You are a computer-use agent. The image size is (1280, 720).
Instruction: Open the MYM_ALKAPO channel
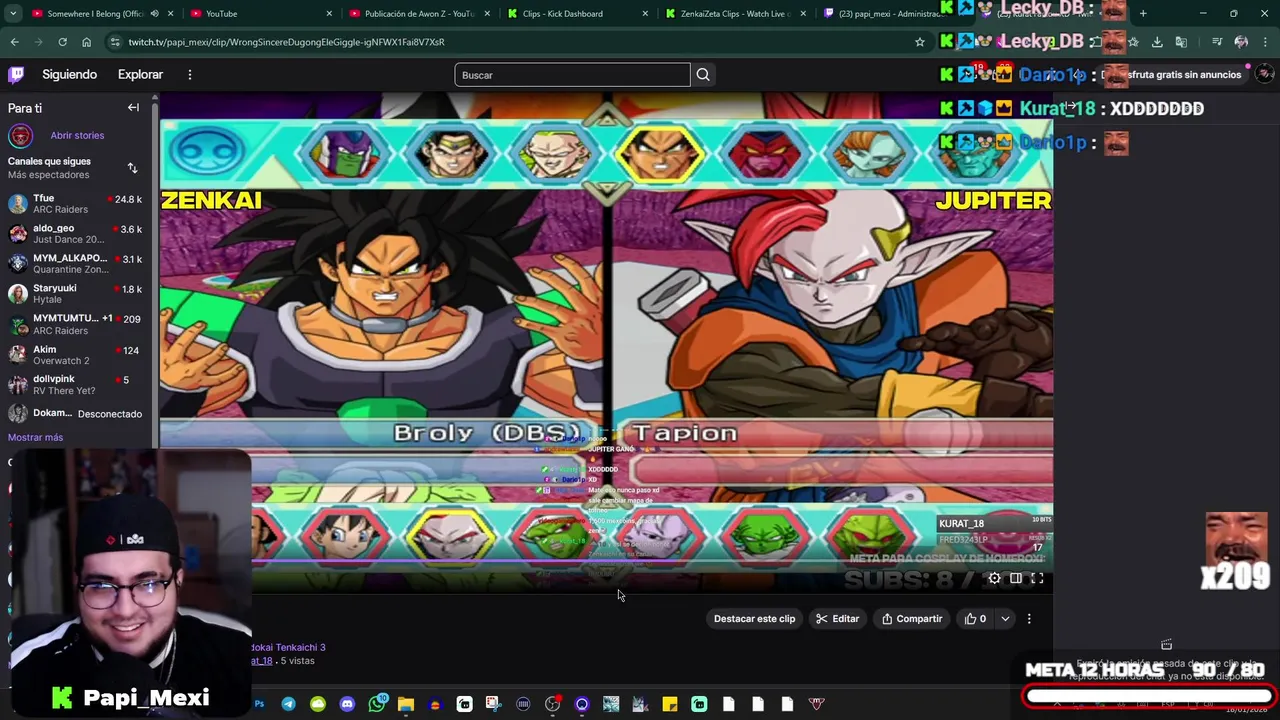(75, 264)
